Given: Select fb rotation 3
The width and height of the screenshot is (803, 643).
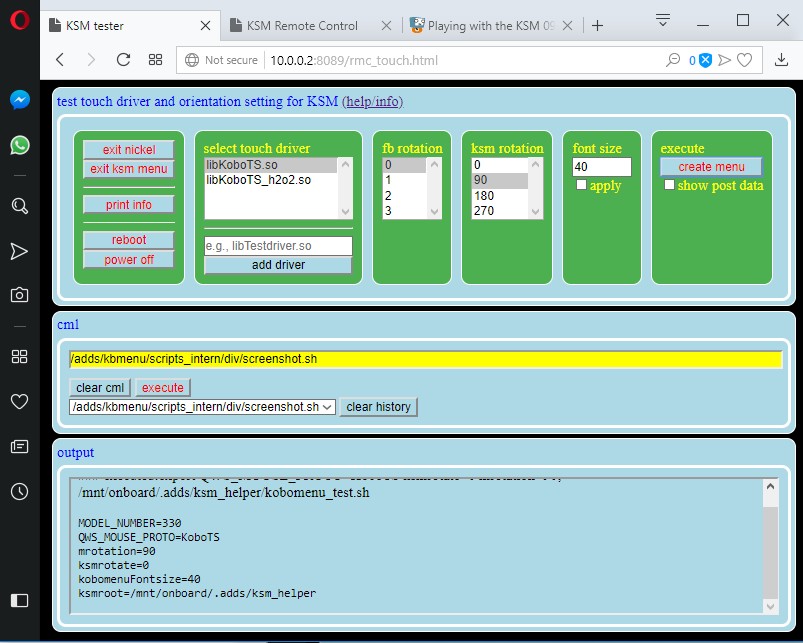Looking at the screenshot, I should coord(404,211).
